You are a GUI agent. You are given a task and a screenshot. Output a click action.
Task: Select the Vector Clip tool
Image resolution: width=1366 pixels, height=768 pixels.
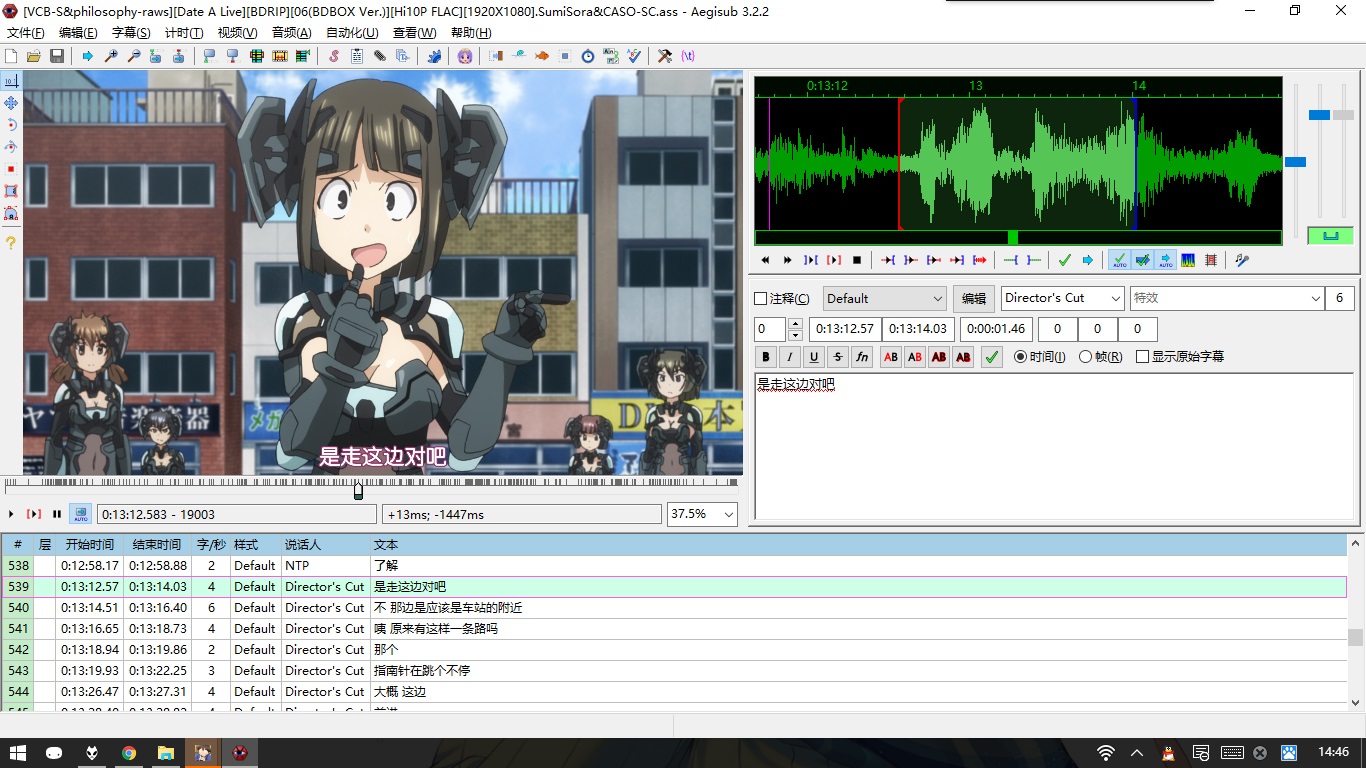(x=11, y=213)
